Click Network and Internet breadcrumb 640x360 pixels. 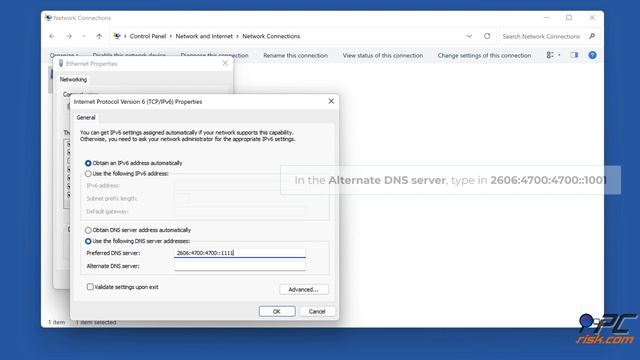(x=204, y=36)
